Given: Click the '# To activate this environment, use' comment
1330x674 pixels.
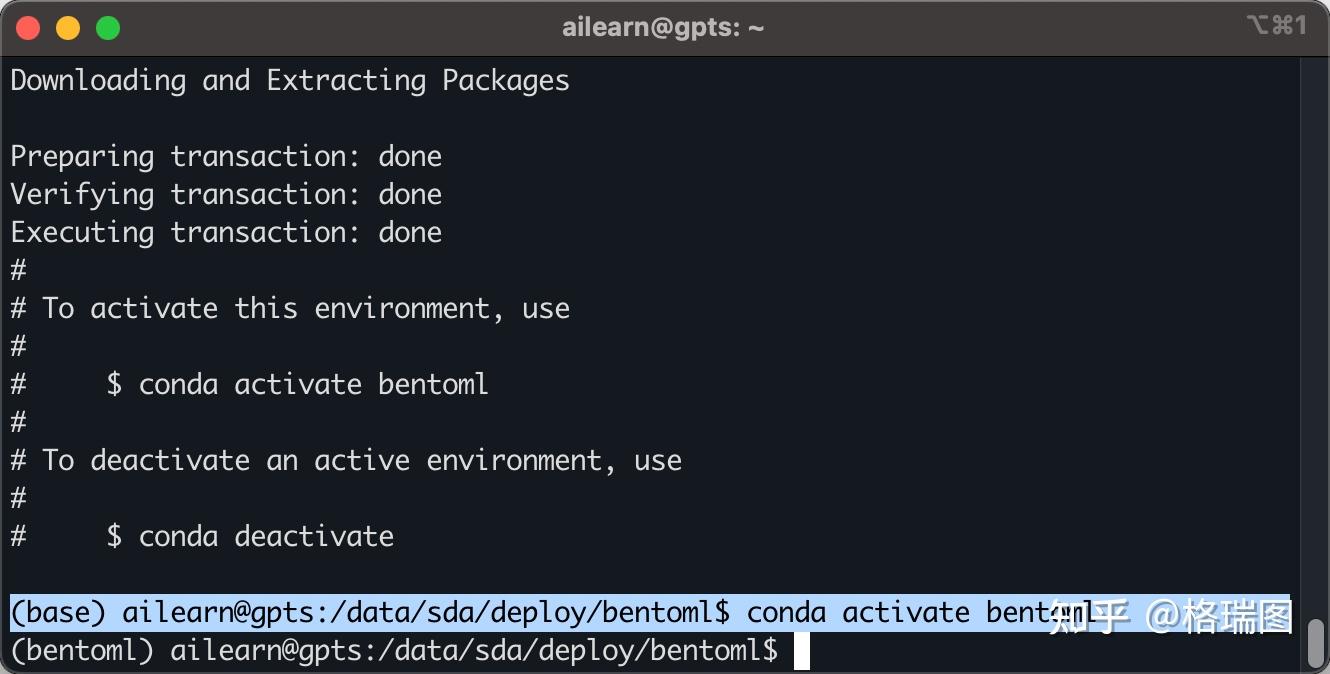Looking at the screenshot, I should click(290, 308).
